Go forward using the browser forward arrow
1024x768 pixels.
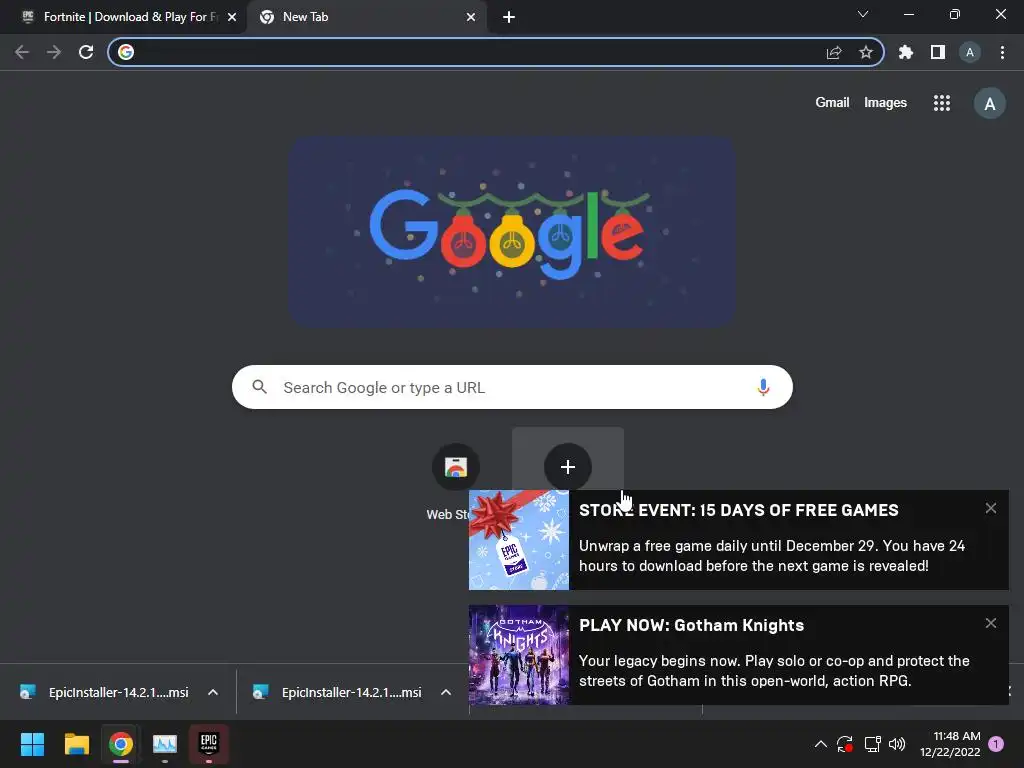pyautogui.click(x=54, y=52)
